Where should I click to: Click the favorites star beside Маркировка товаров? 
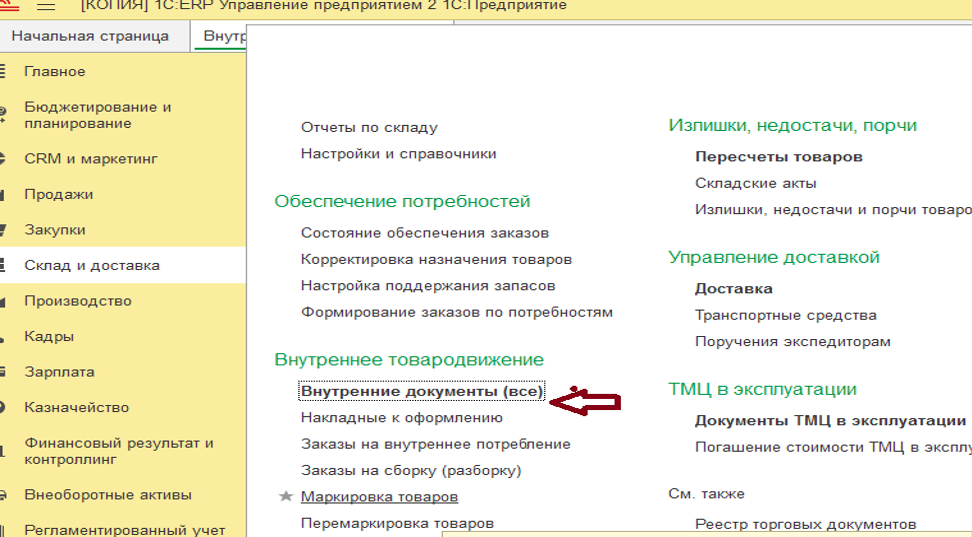(x=285, y=496)
